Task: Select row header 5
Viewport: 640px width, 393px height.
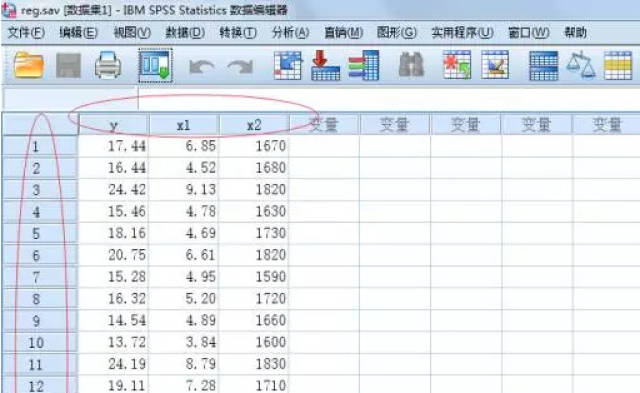Action: (x=40, y=233)
